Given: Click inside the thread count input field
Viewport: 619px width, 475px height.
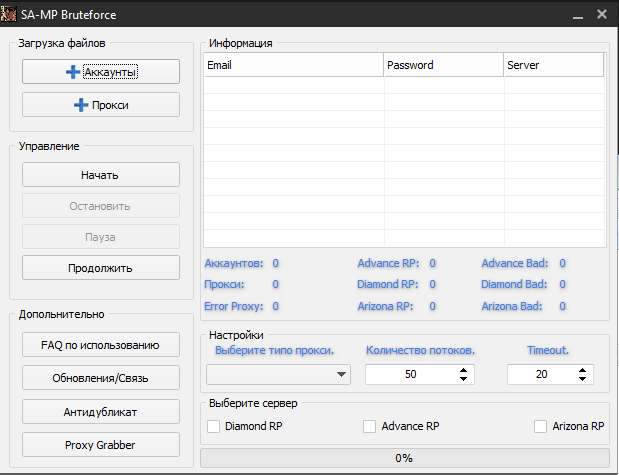Looking at the screenshot, I should click(x=410, y=374).
